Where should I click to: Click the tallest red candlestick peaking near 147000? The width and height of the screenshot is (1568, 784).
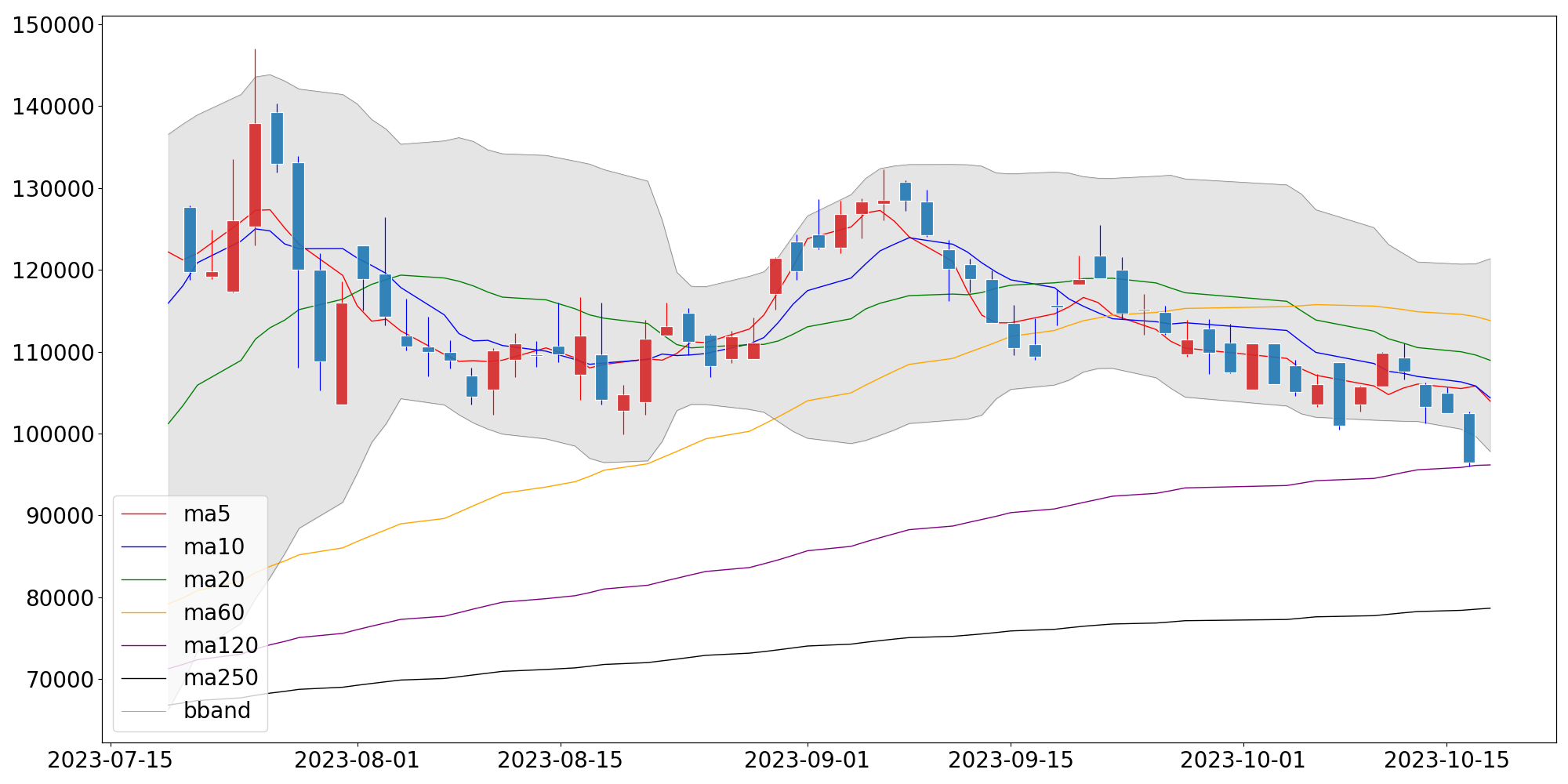[x=255, y=175]
